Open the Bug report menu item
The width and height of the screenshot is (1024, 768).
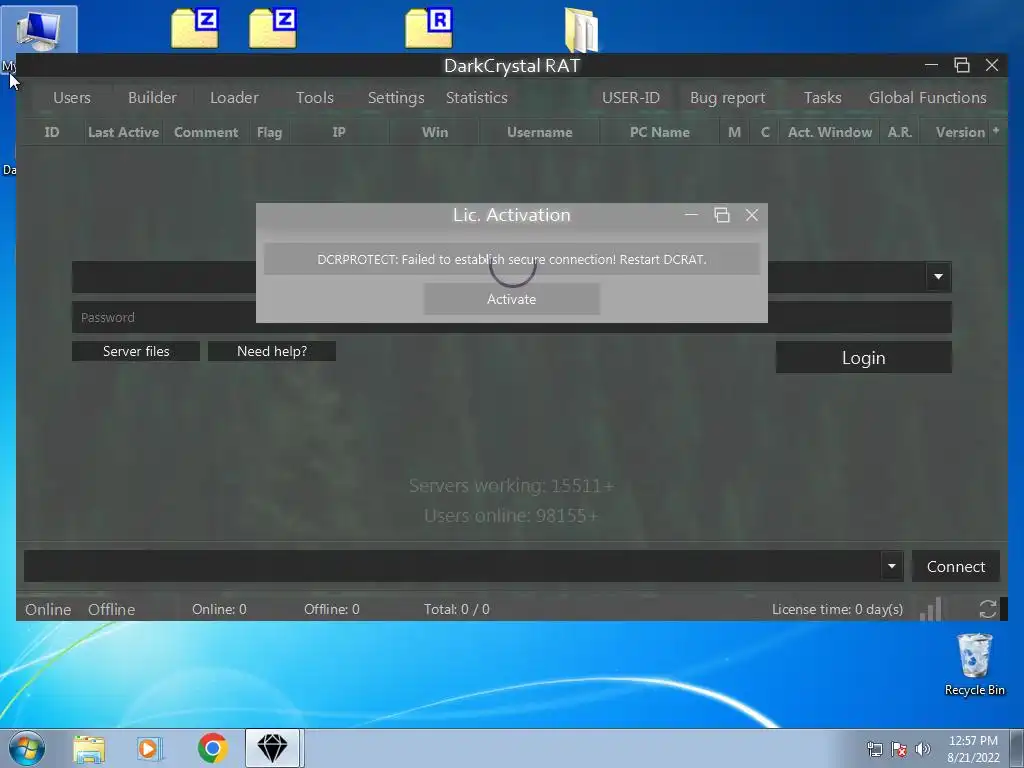click(728, 97)
